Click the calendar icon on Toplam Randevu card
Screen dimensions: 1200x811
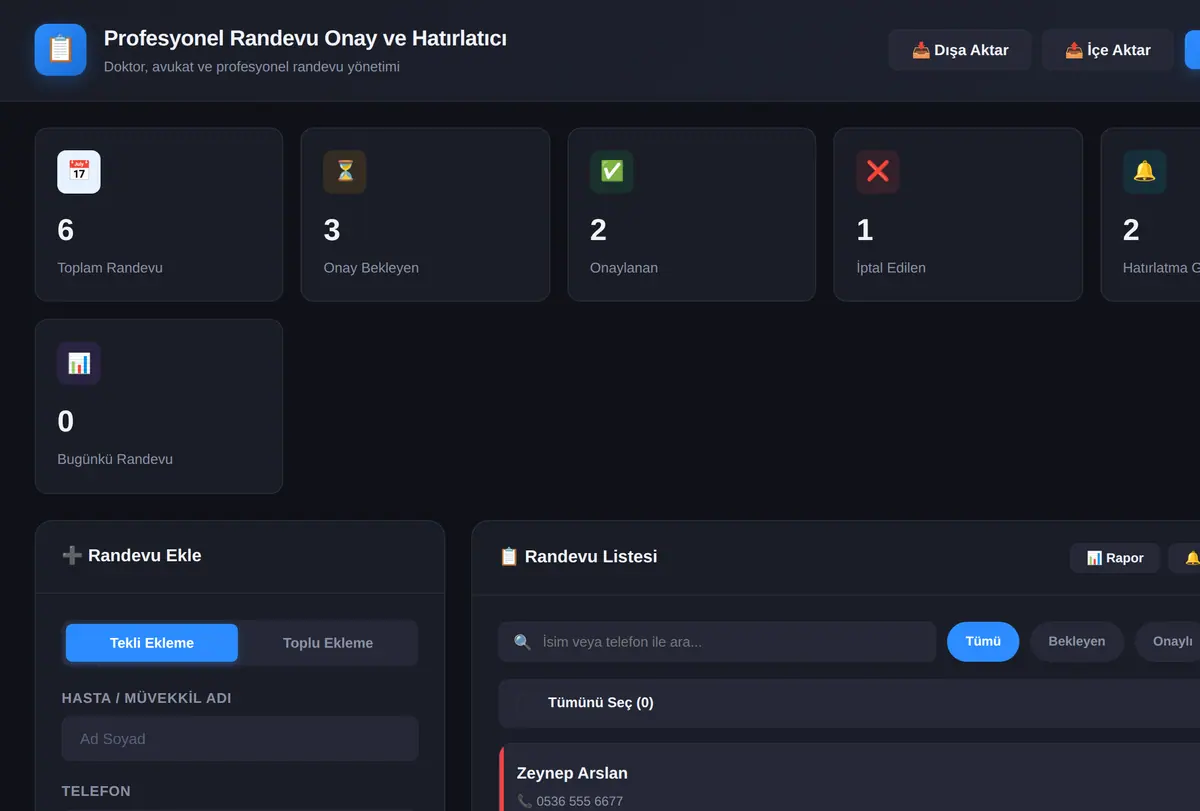tap(79, 172)
